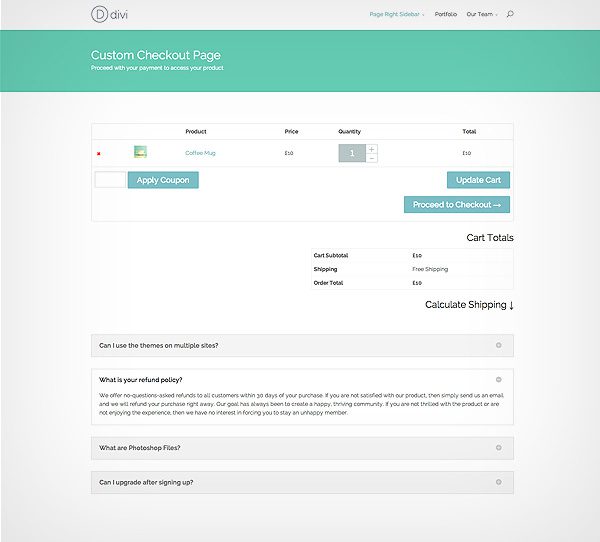The height and width of the screenshot is (542, 600).
Task: Click the Divi logo
Action: (x=109, y=15)
